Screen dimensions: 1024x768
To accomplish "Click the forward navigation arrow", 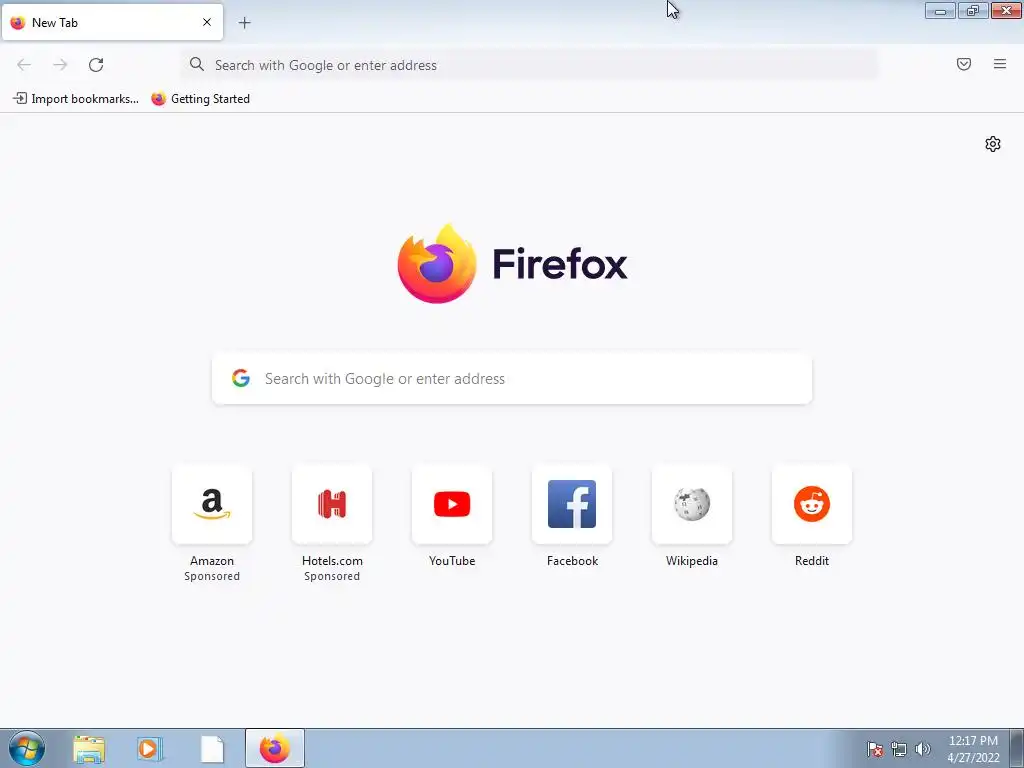I will tap(60, 65).
